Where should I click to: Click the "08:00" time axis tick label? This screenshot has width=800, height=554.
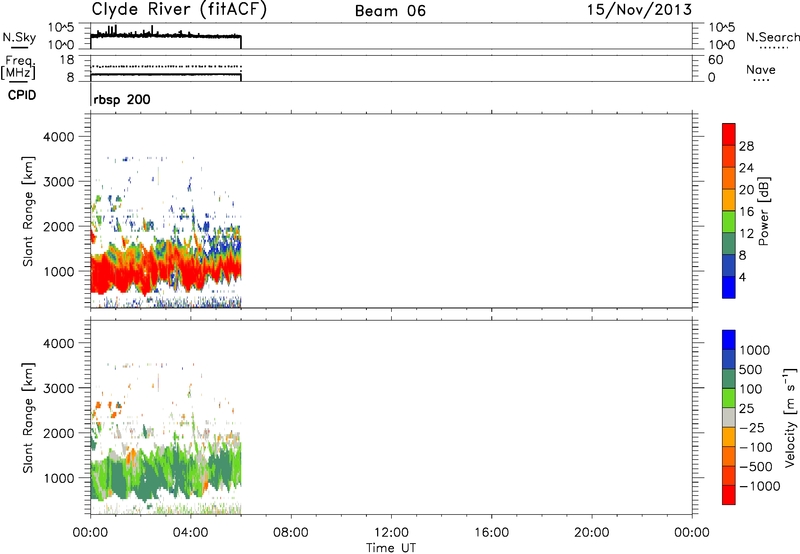point(291,533)
